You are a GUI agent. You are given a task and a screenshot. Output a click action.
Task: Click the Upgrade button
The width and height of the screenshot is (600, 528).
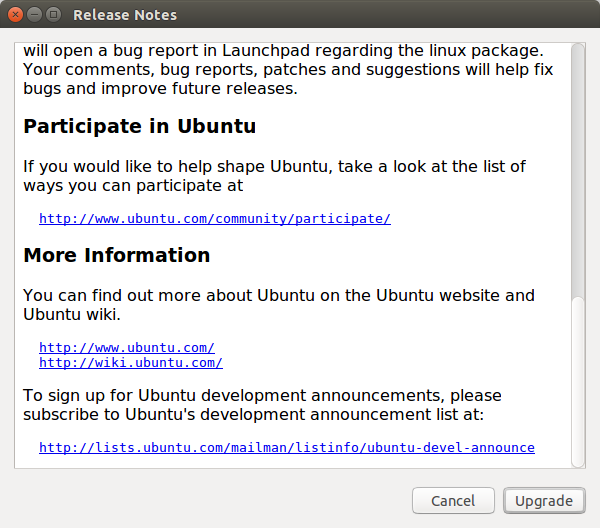(x=544, y=500)
